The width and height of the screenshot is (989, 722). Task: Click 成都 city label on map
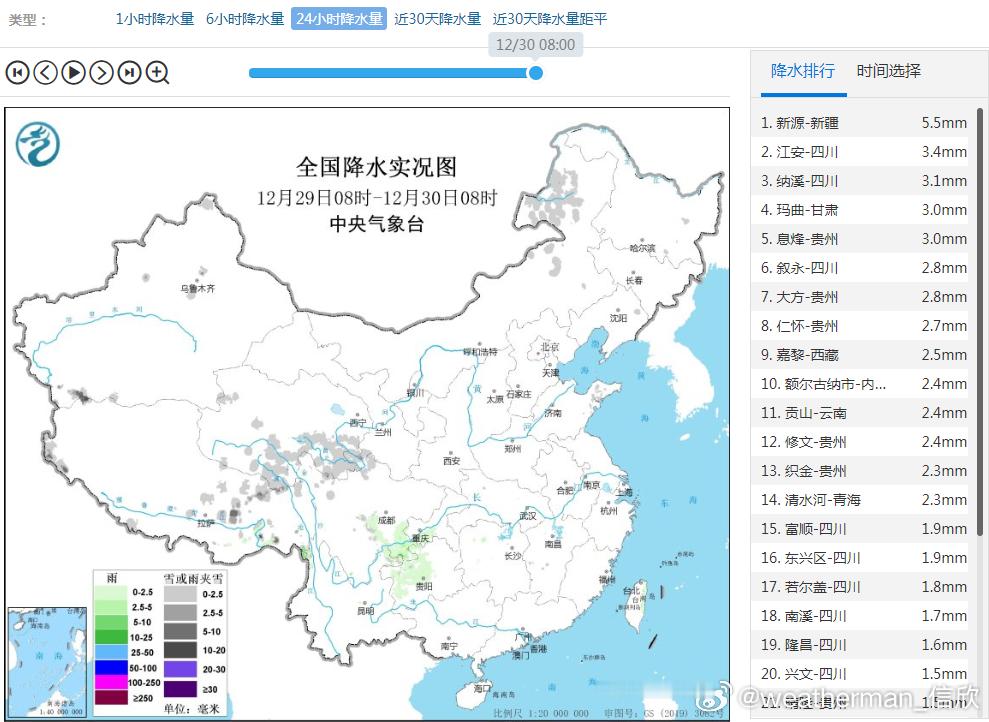(x=387, y=520)
